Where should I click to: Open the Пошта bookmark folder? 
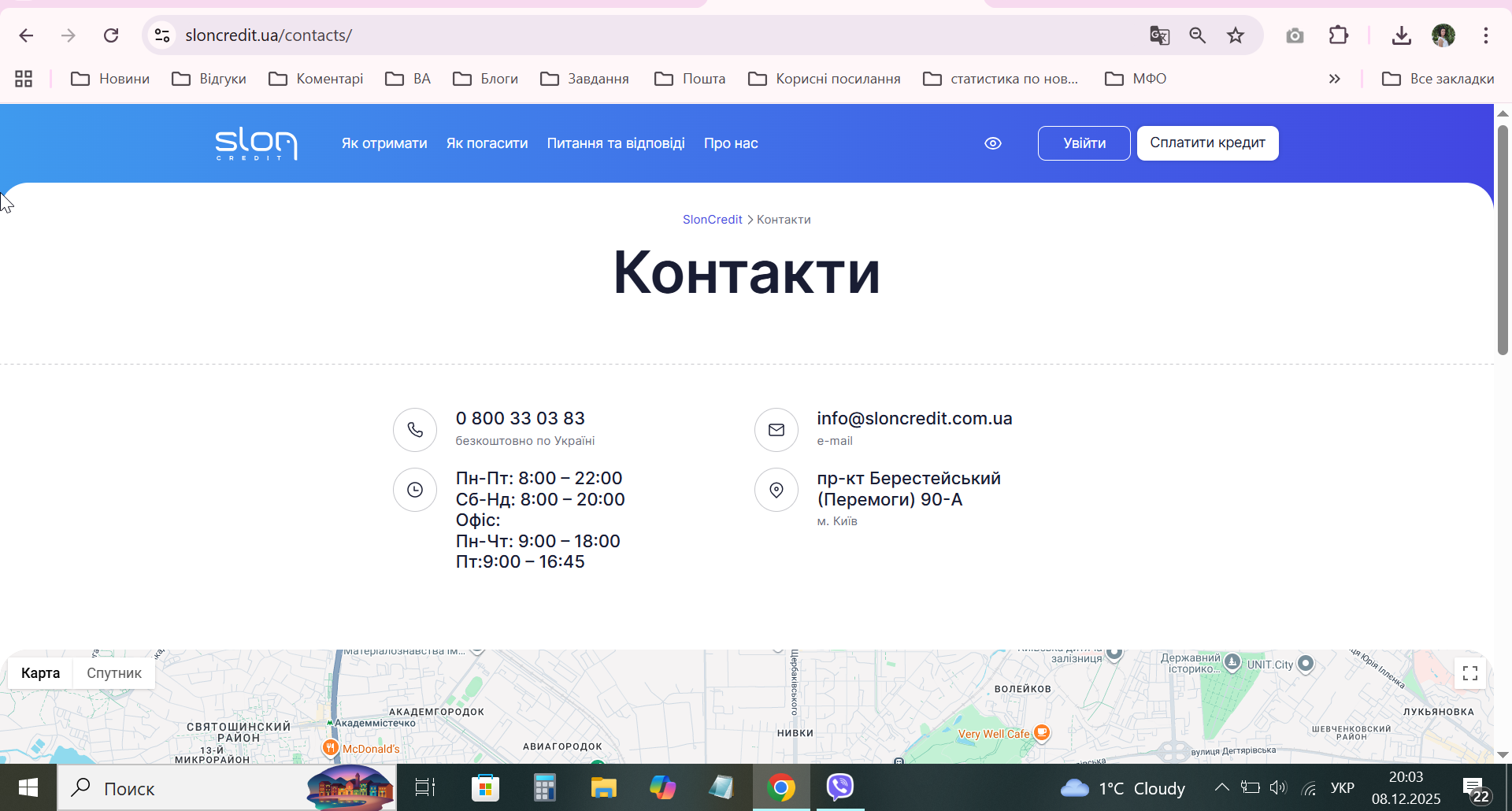click(x=690, y=79)
